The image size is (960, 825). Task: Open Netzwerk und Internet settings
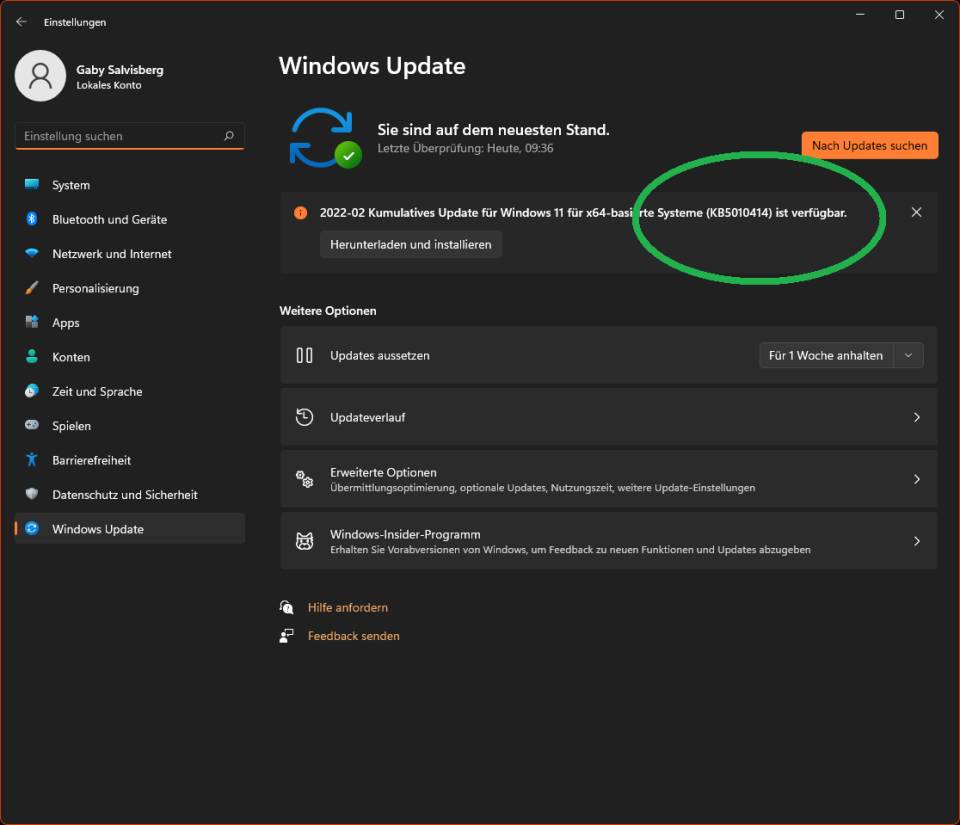pyautogui.click(x=130, y=253)
